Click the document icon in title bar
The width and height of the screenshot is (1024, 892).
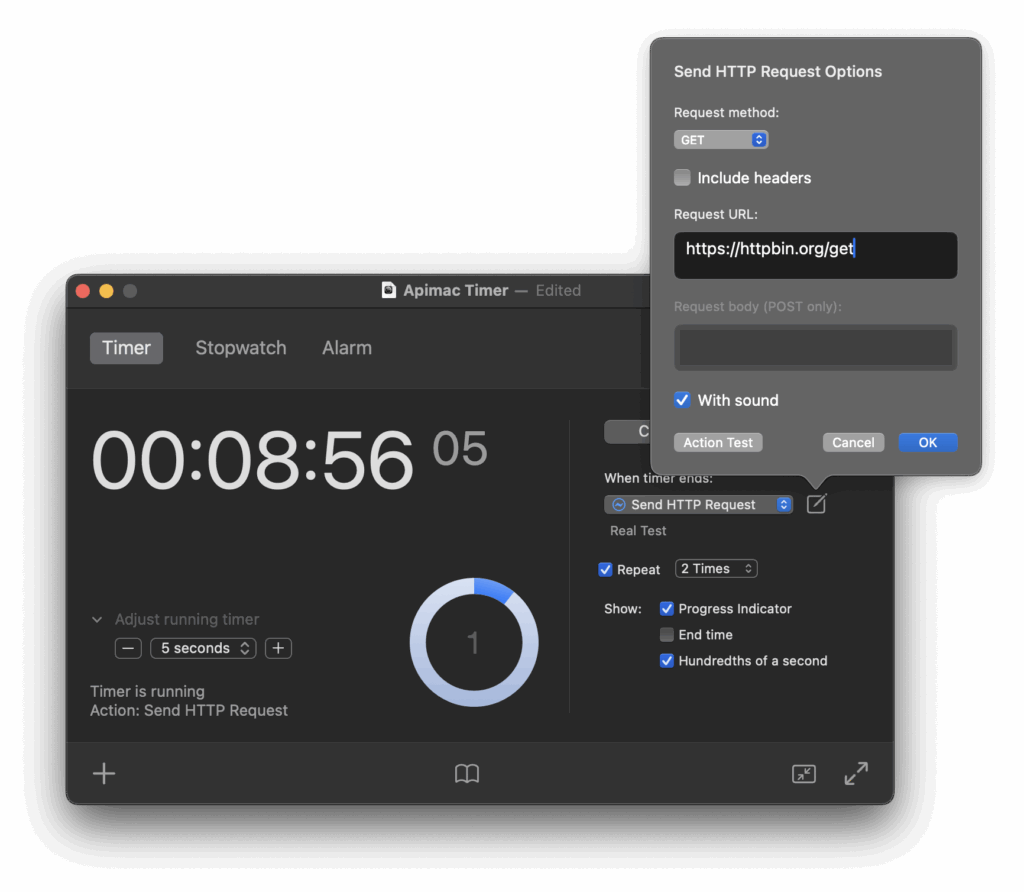coord(389,290)
